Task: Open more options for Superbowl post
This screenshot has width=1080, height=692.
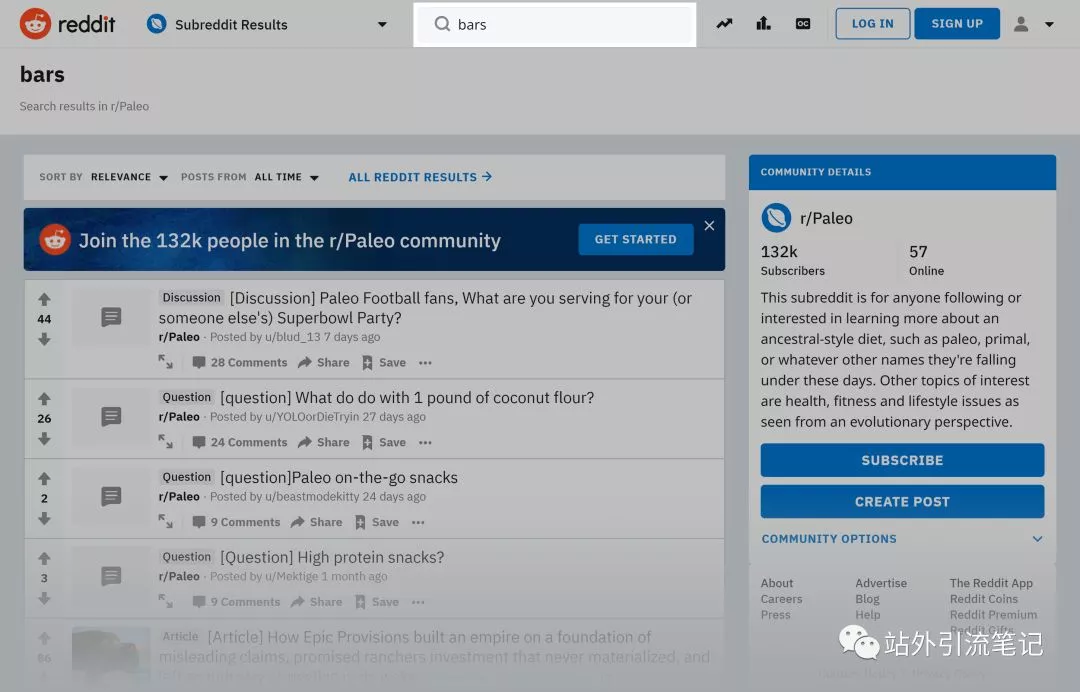Action: coord(425,363)
